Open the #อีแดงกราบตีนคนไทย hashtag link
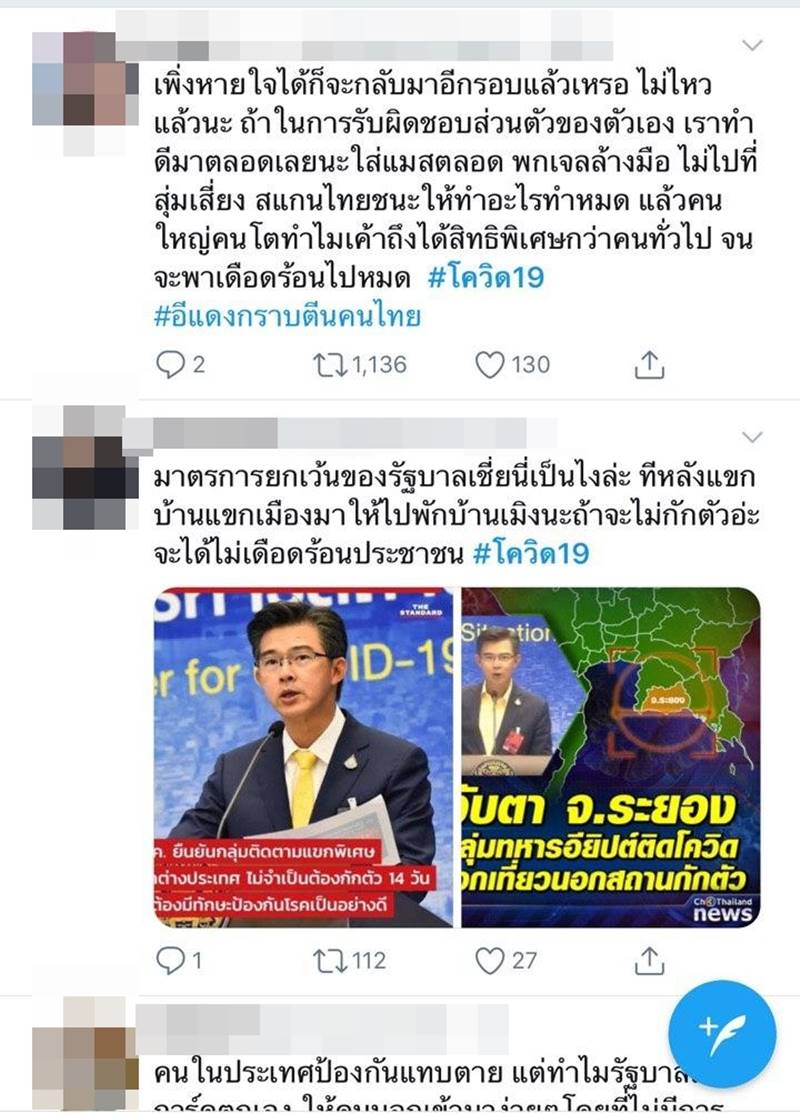 [x=287, y=316]
